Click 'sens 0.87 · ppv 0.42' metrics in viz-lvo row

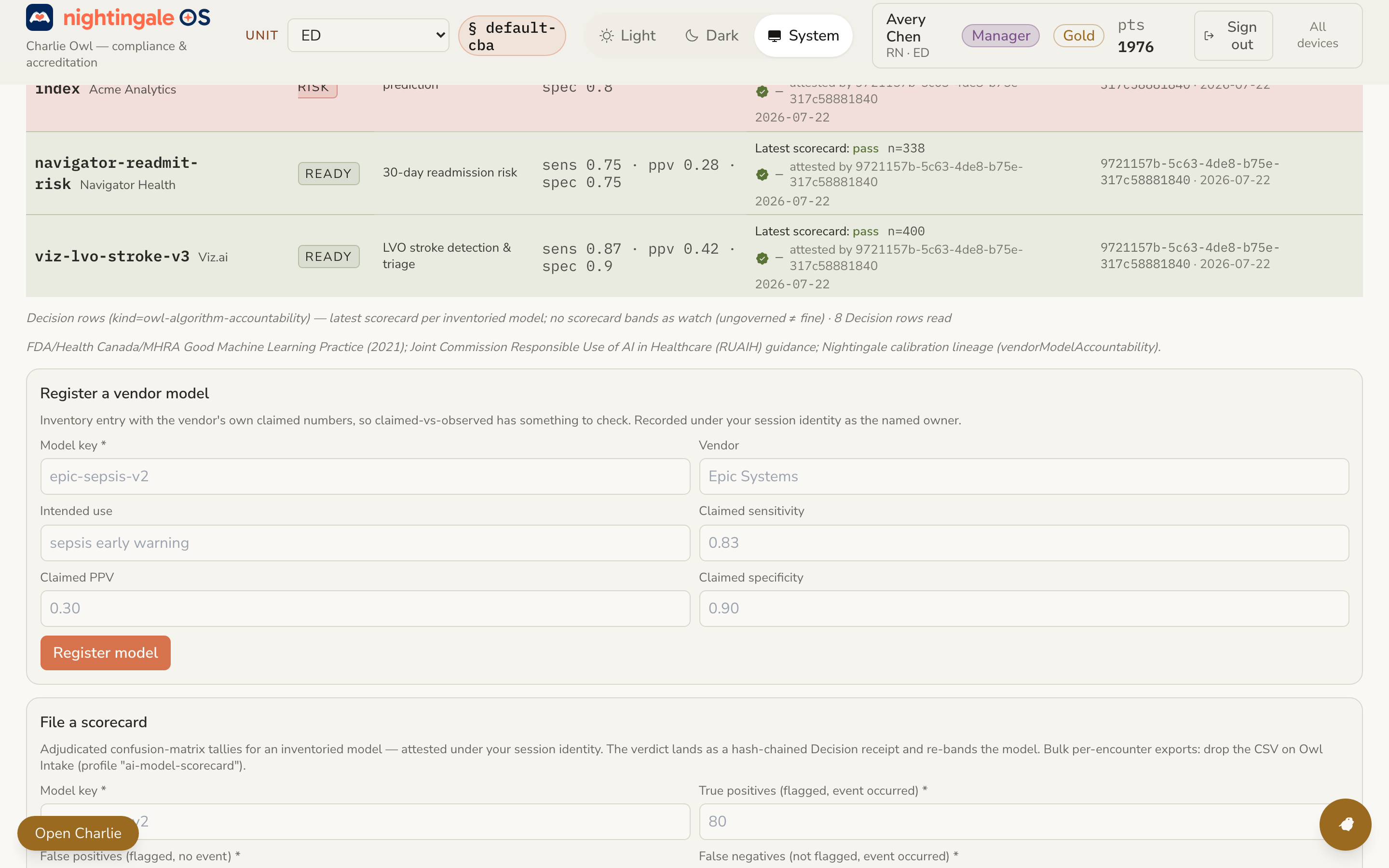pyautogui.click(x=630, y=249)
